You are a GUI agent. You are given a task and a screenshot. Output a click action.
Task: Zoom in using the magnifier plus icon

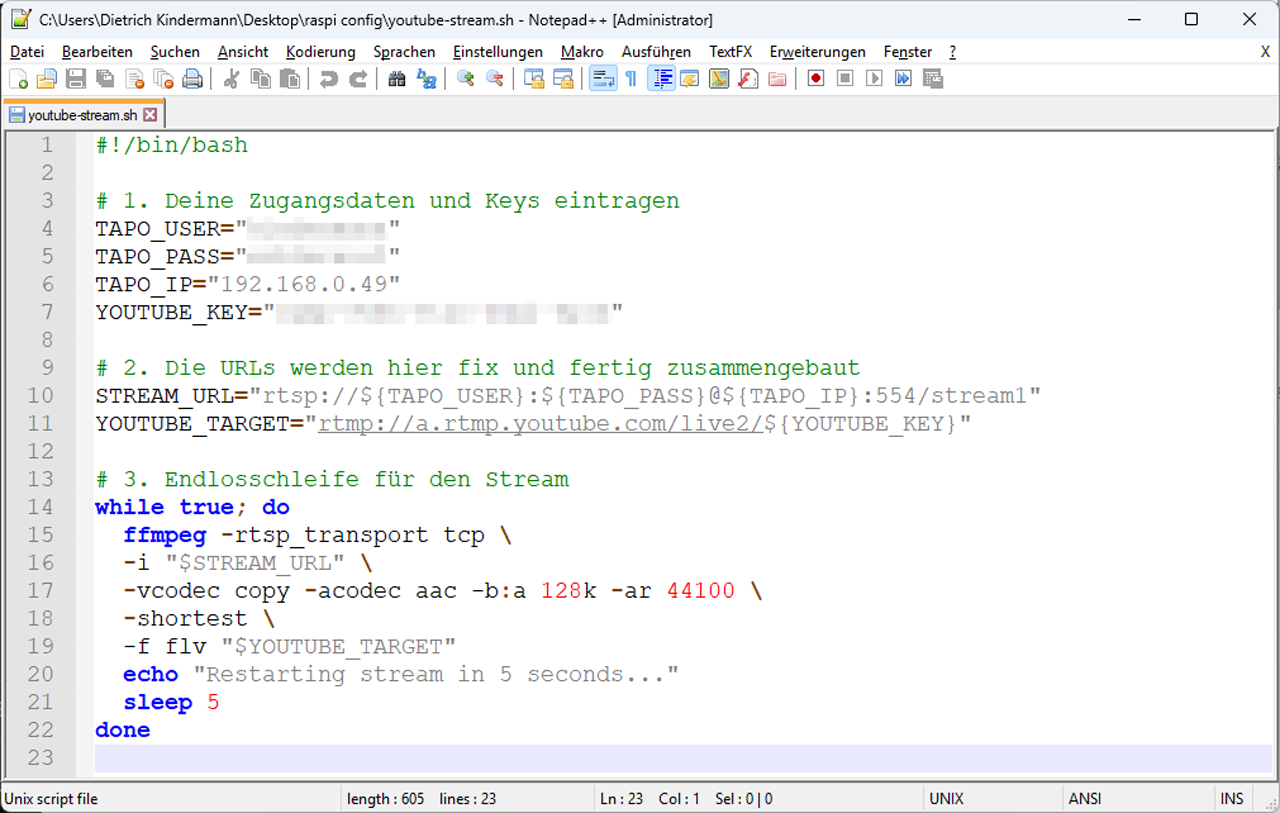[465, 79]
